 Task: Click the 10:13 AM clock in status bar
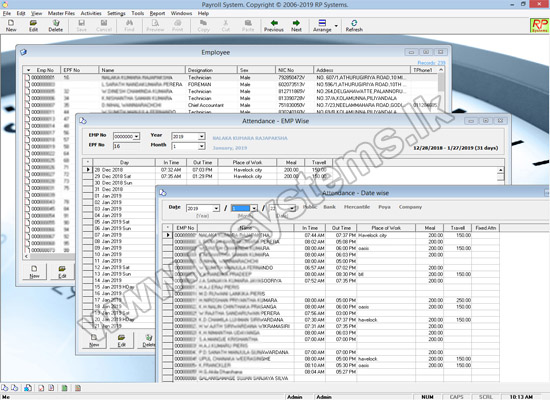point(521,396)
